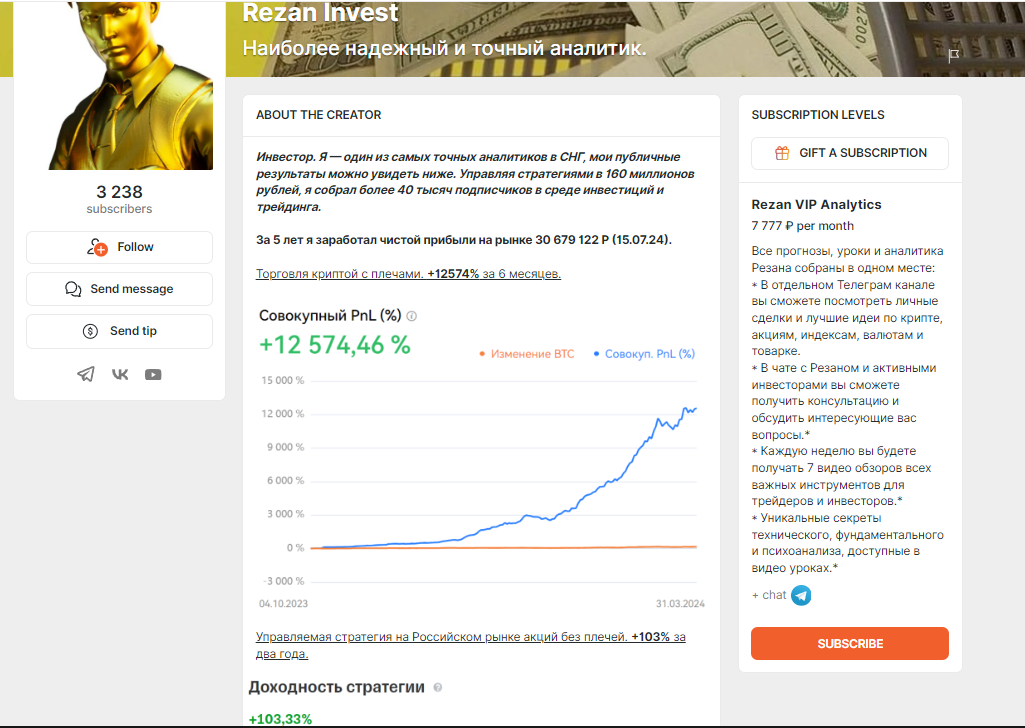1025x728 pixels.
Task: Click the Send tip button
Action: (120, 331)
